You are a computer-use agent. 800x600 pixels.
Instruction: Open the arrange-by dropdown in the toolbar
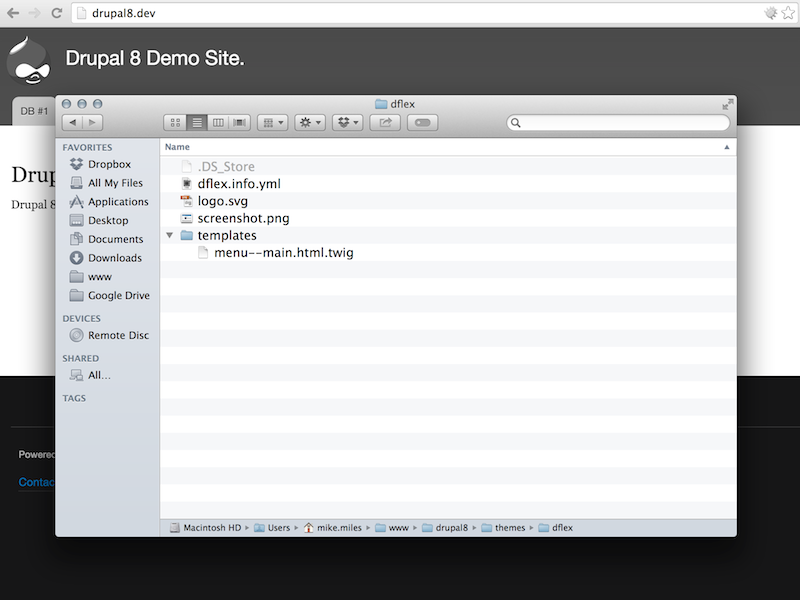click(272, 122)
